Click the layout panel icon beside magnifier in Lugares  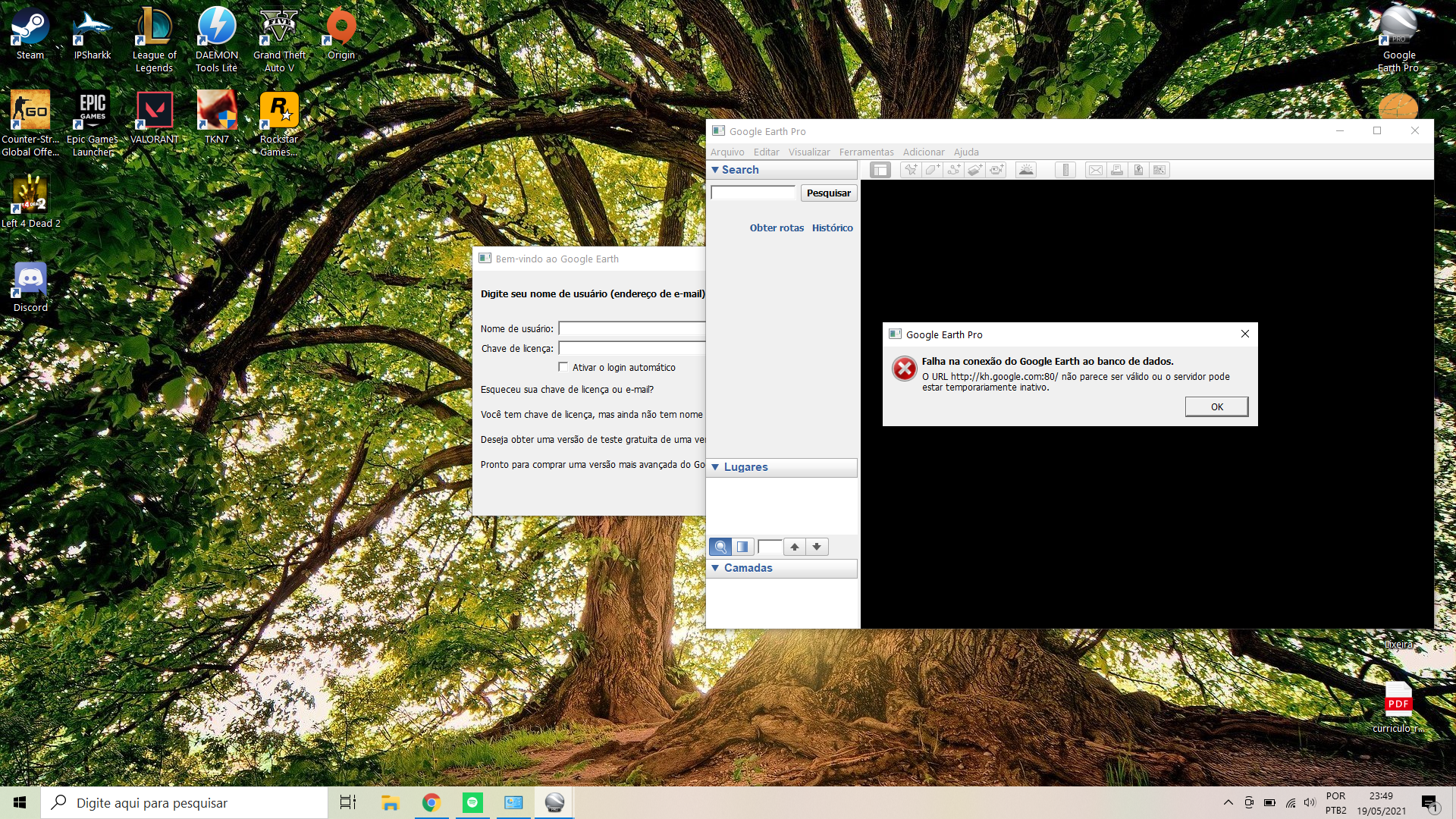(742, 547)
